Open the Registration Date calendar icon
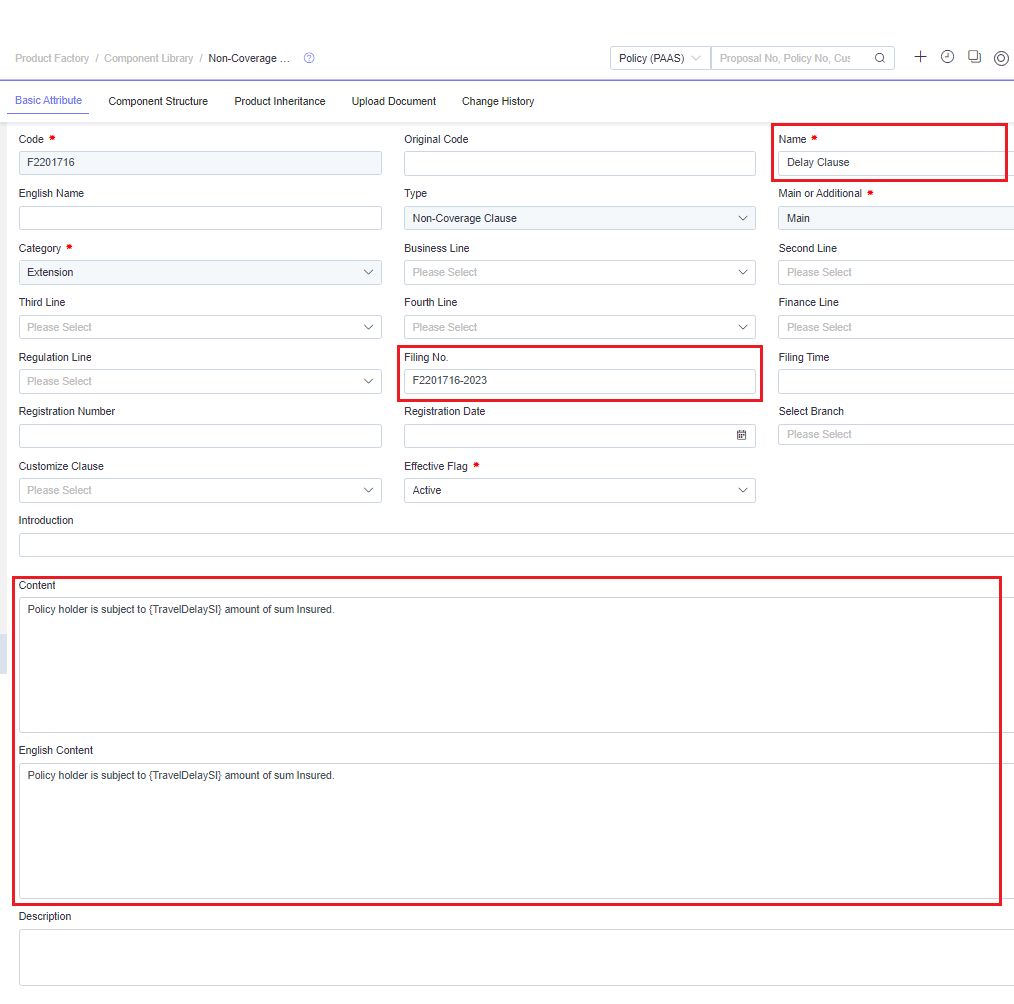The width and height of the screenshot is (1014, 1004). [x=741, y=436]
